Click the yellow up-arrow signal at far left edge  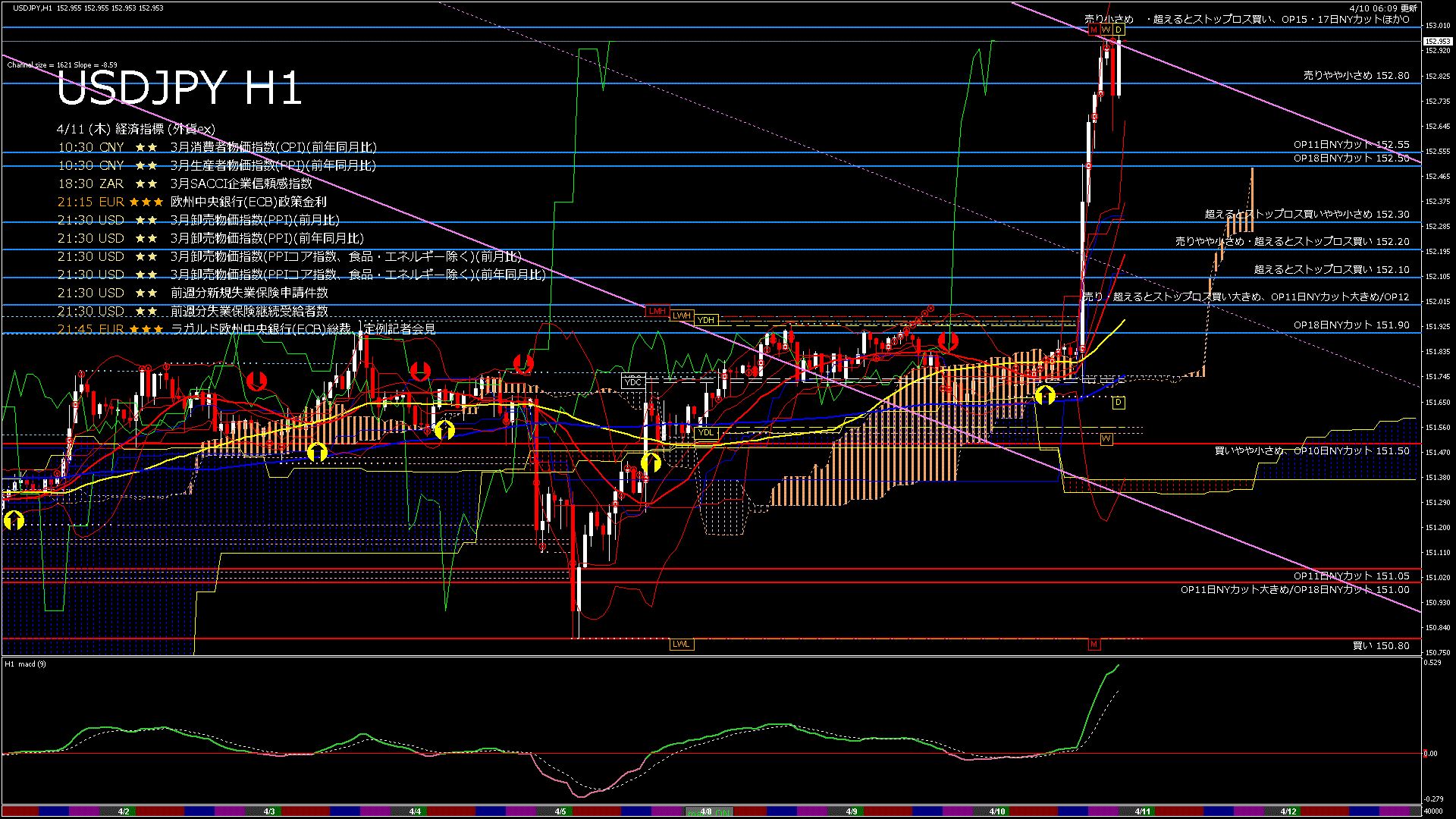click(x=14, y=521)
